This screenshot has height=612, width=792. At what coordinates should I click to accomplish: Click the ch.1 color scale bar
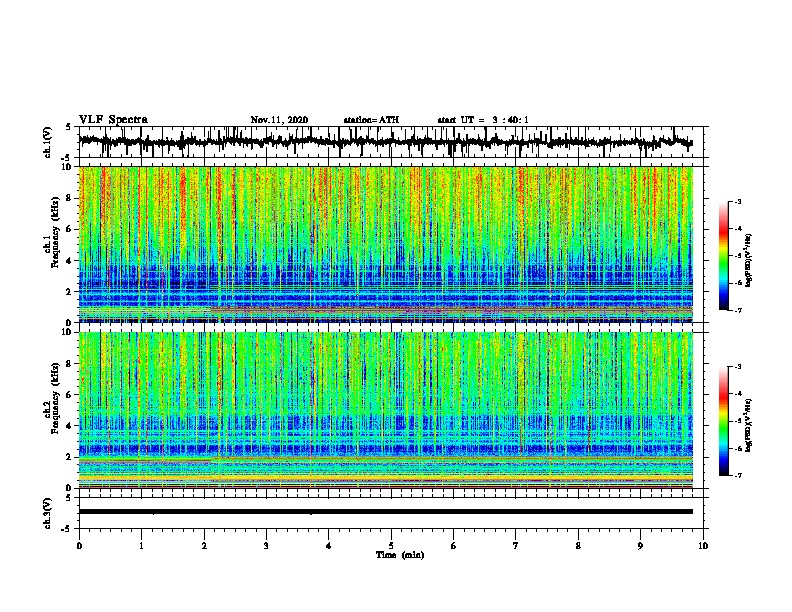click(x=723, y=256)
